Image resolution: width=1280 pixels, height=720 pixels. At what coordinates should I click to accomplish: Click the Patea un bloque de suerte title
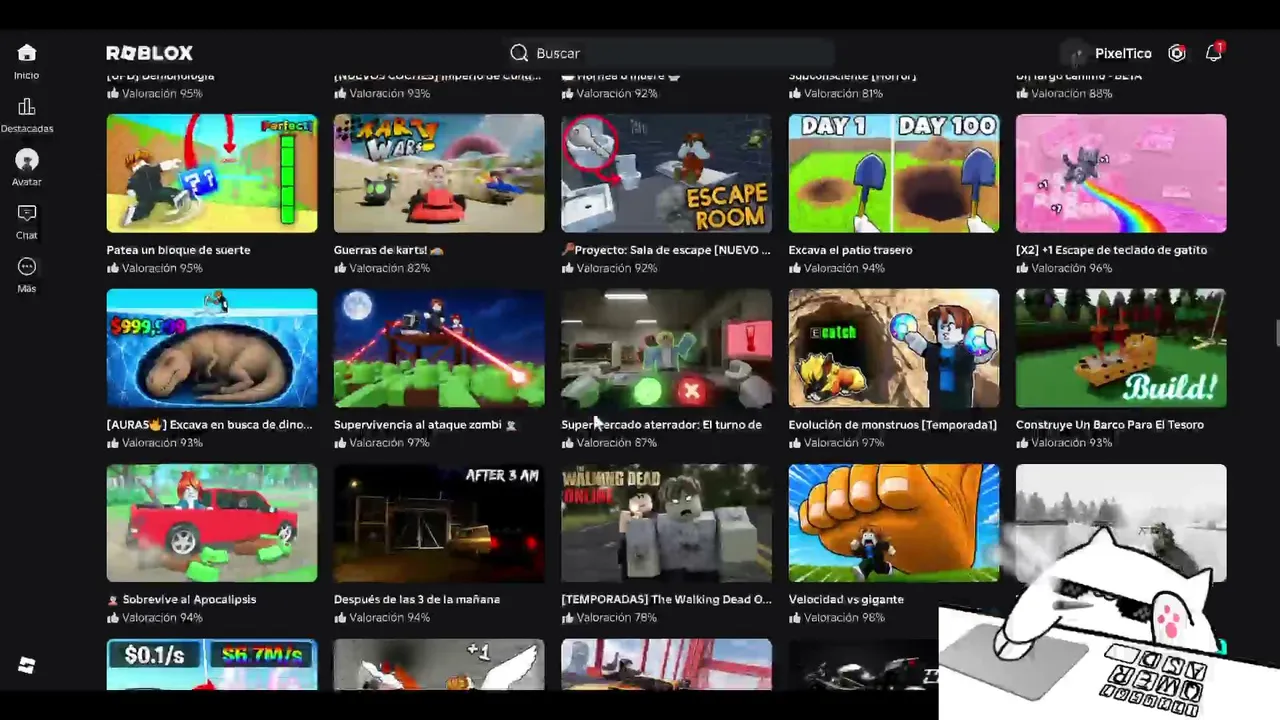click(179, 250)
